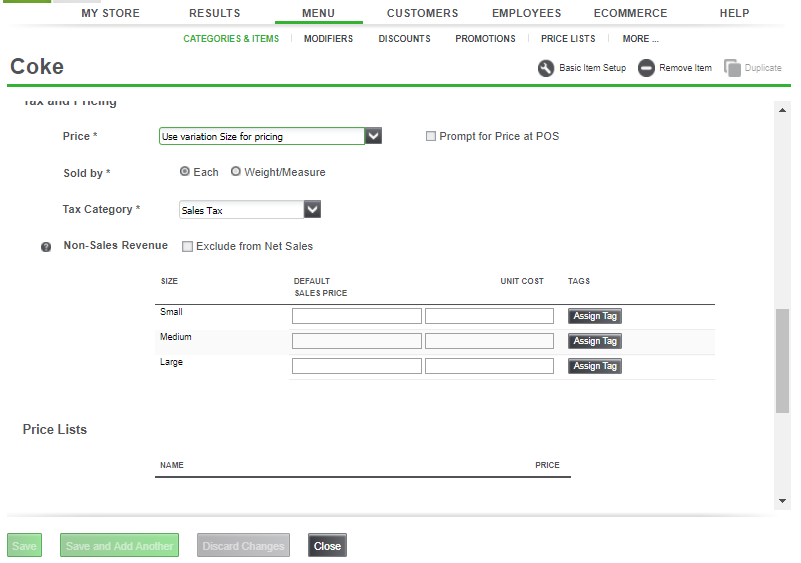Open the Price dropdown arrow
The width and height of the screenshot is (801, 563).
tap(373, 136)
